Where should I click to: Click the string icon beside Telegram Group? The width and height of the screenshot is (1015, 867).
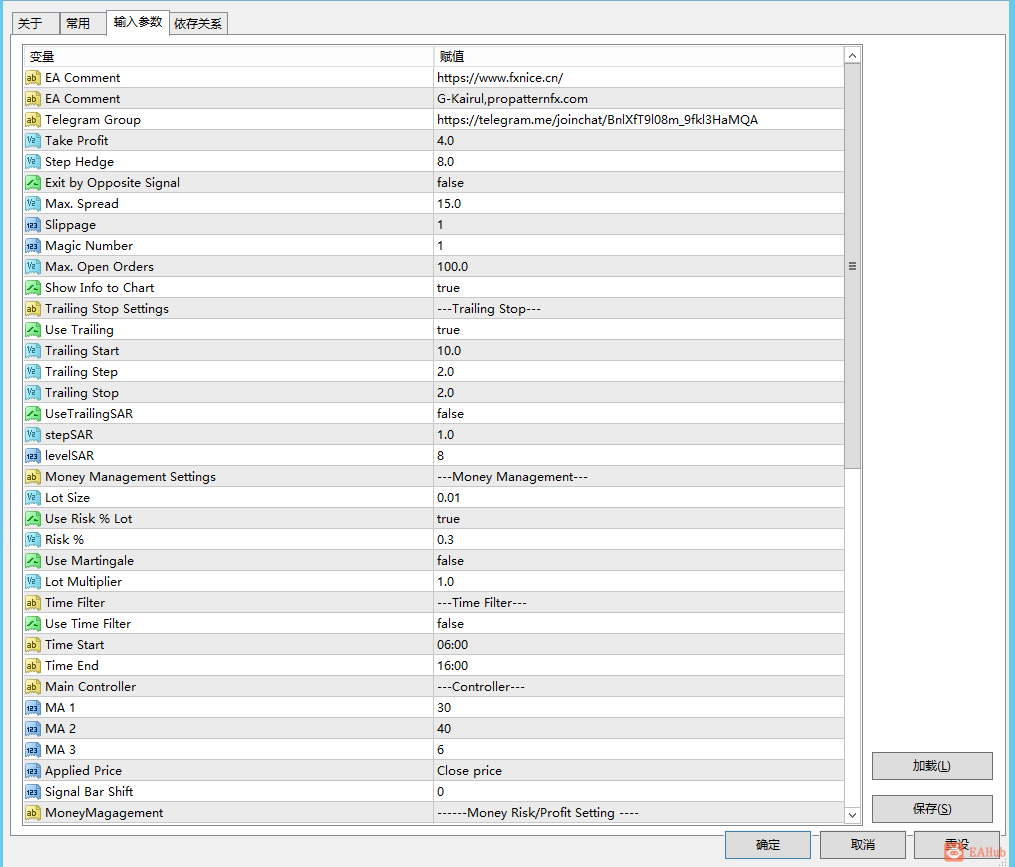(32, 120)
